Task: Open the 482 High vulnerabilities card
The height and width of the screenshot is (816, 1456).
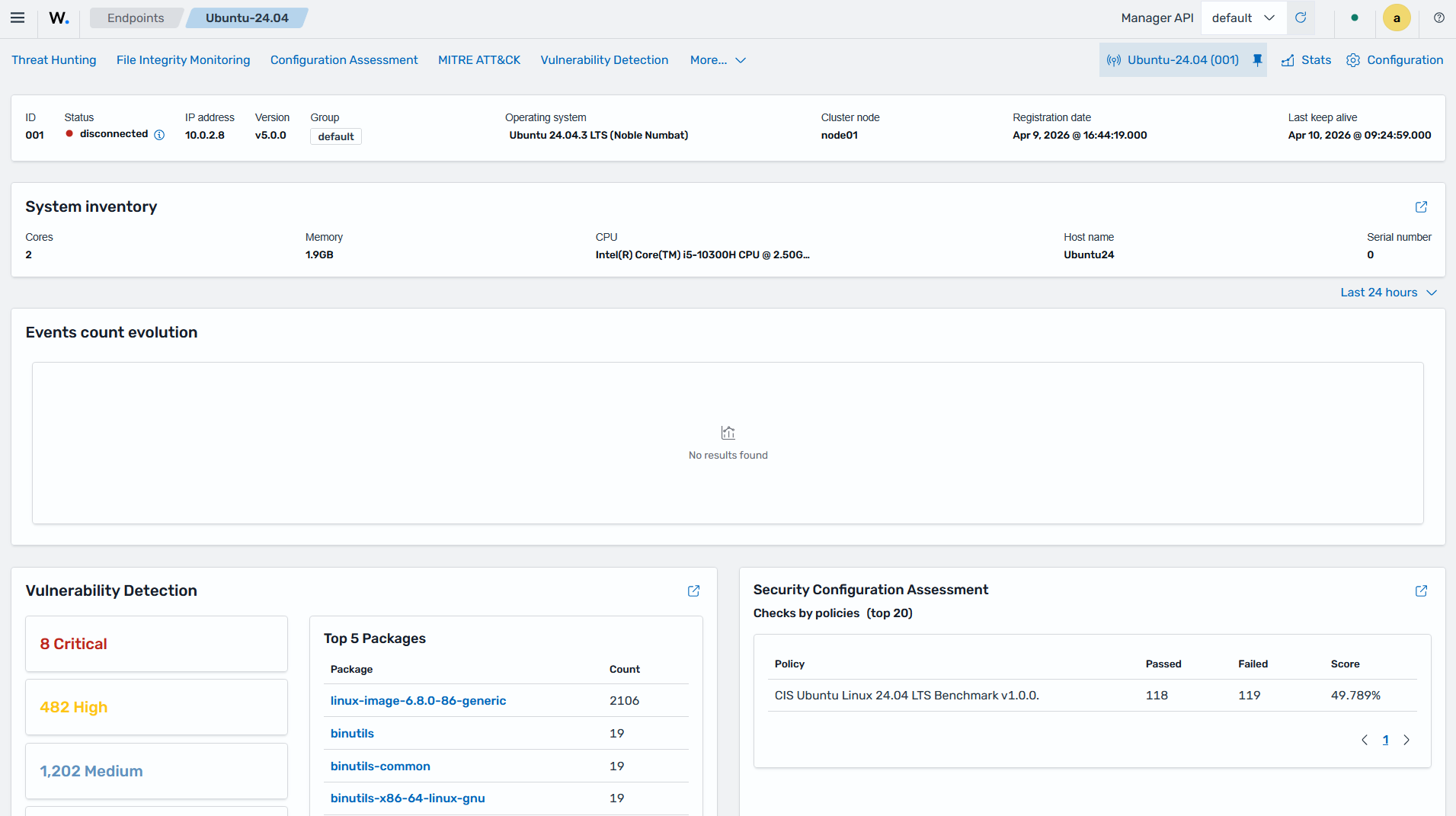Action: point(156,707)
